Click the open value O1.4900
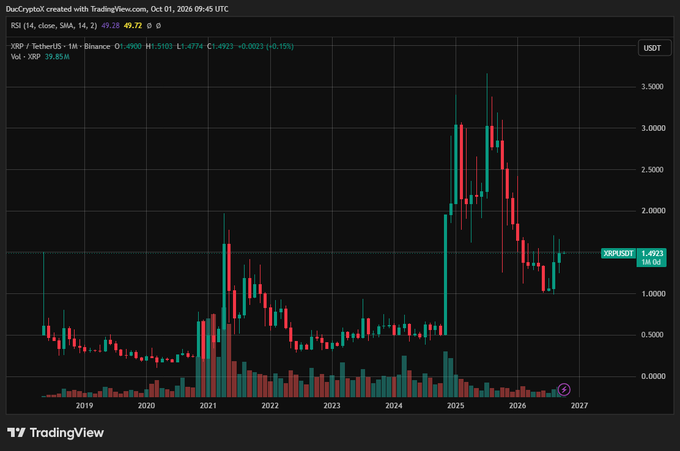680x451 pixels. point(128,46)
